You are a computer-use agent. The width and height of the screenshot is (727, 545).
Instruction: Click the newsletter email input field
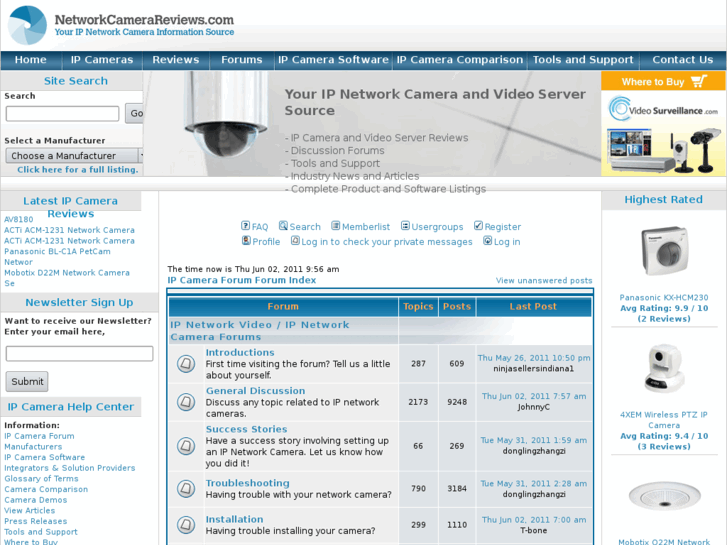coord(79,353)
